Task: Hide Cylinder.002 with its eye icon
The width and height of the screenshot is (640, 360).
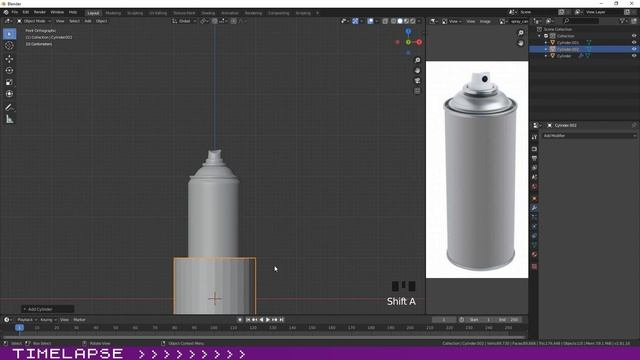Action: (x=634, y=49)
